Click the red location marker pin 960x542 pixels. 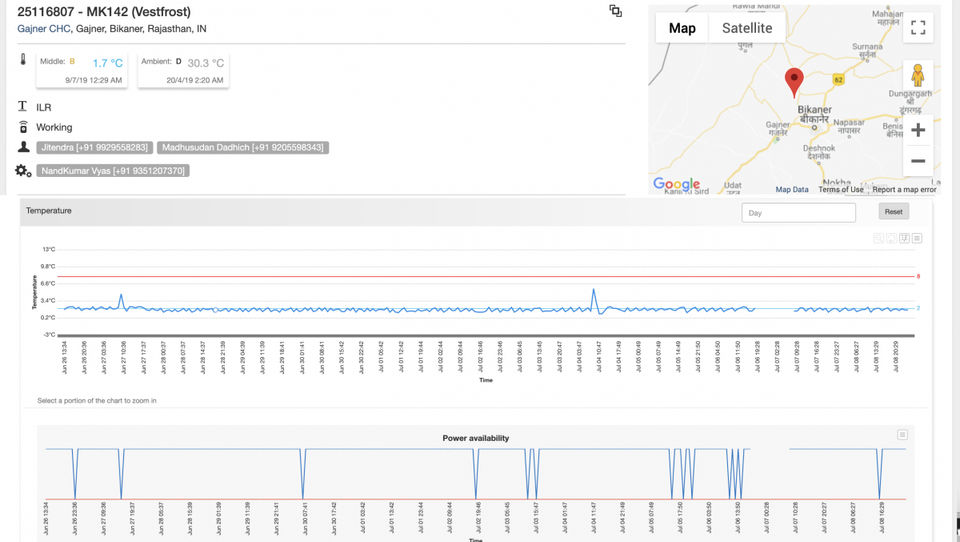click(794, 82)
